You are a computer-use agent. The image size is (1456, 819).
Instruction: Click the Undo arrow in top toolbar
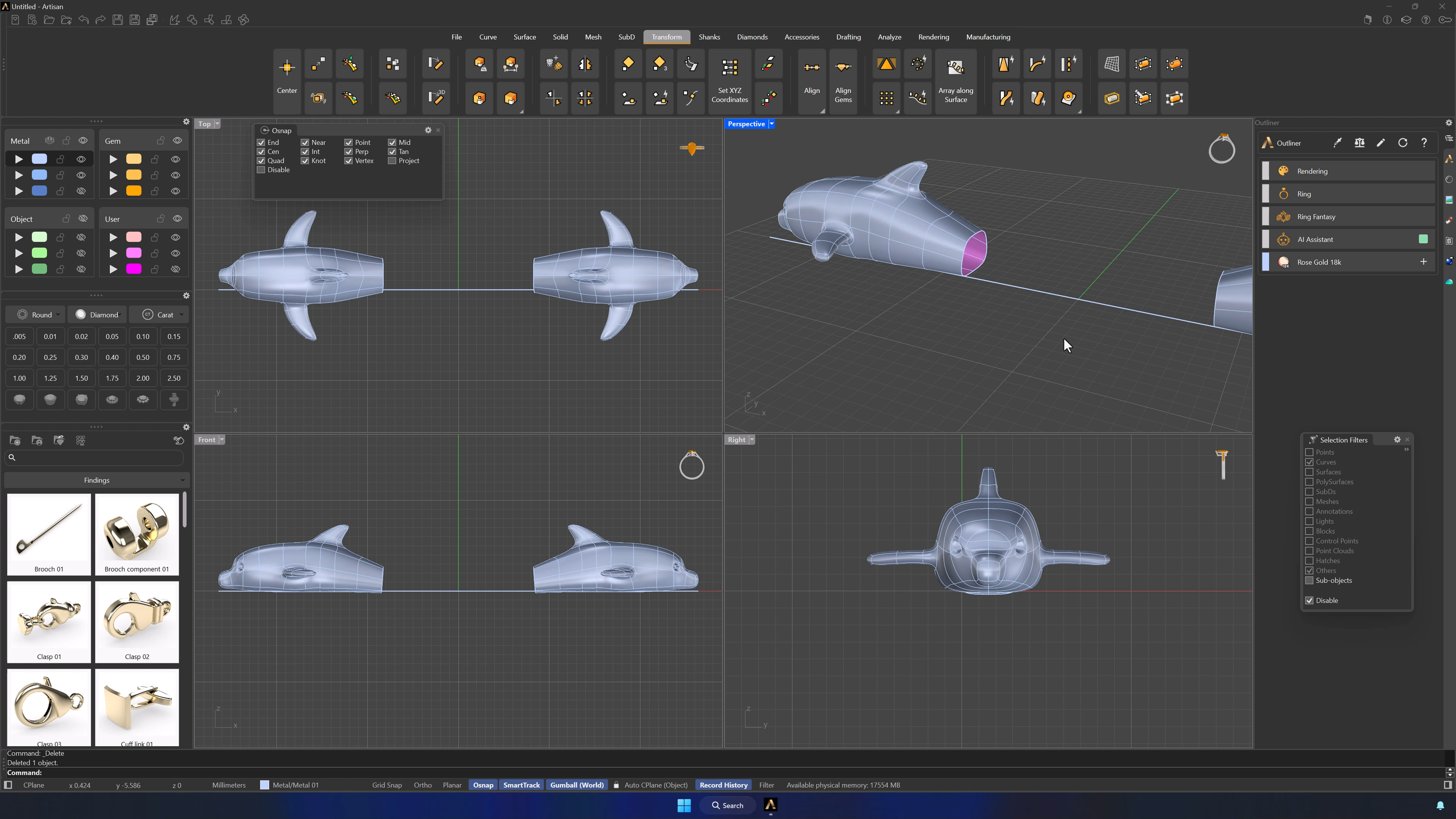click(x=84, y=20)
